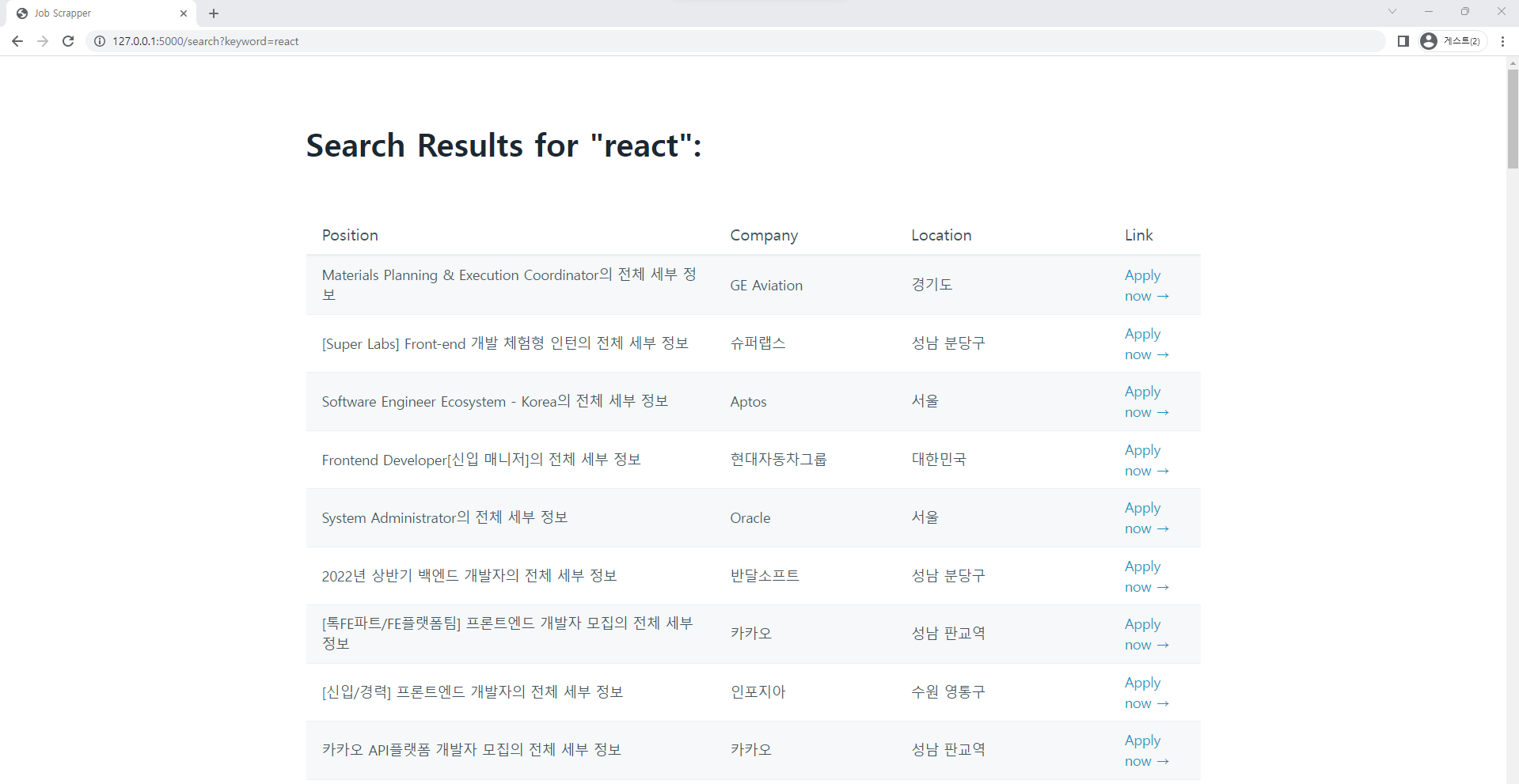Screen dimensions: 1519x784
Task: Reload the current page
Action: click(x=68, y=41)
